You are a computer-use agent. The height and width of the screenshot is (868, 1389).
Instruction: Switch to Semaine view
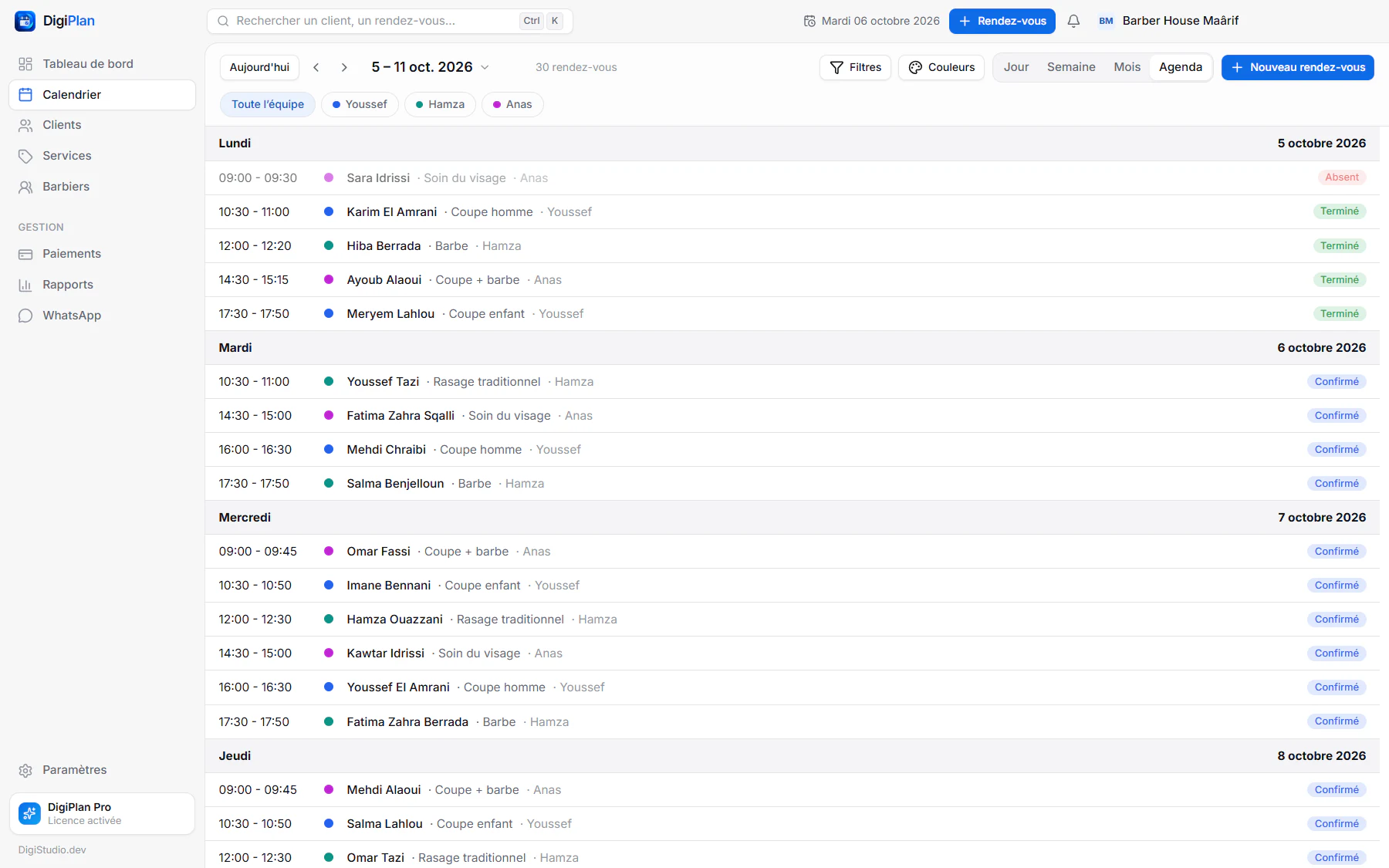1071,67
